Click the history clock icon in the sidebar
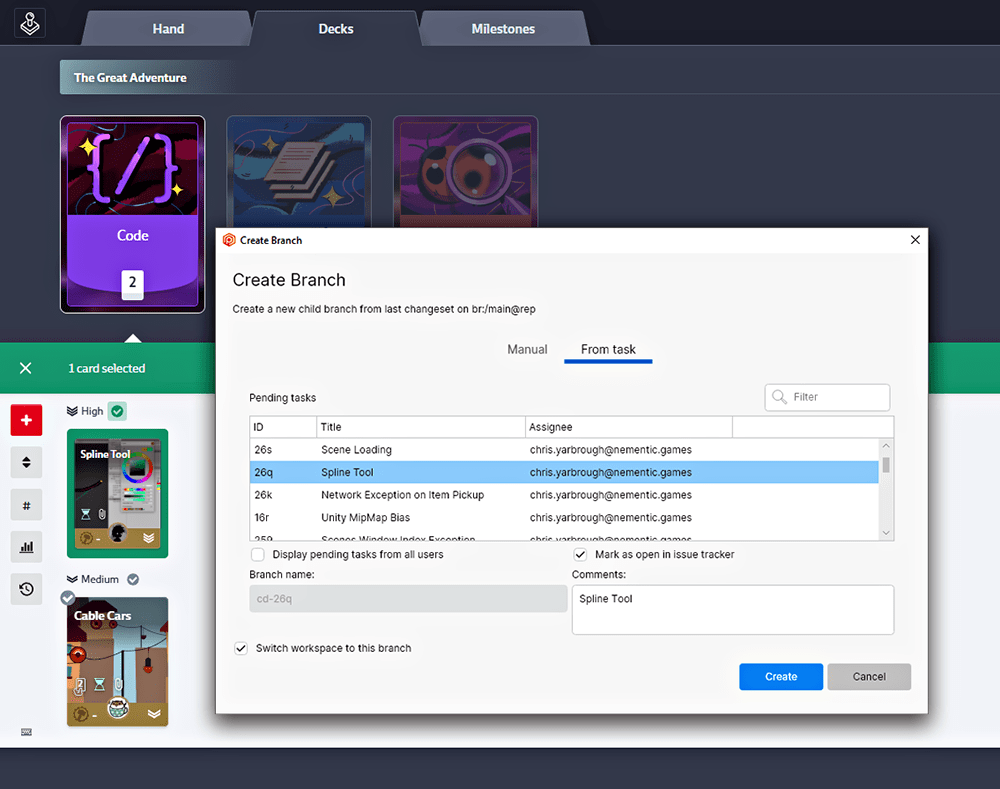This screenshot has height=789, width=1000. click(26, 589)
